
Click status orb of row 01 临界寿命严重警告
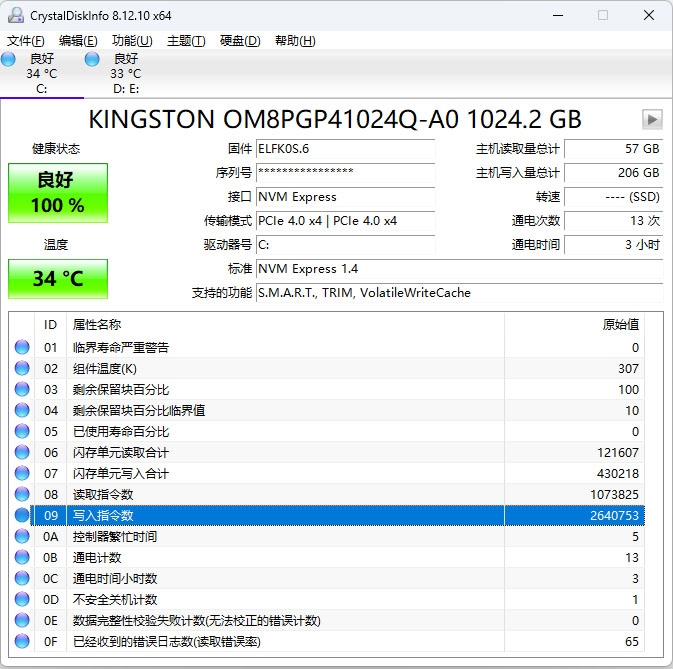pos(22,347)
